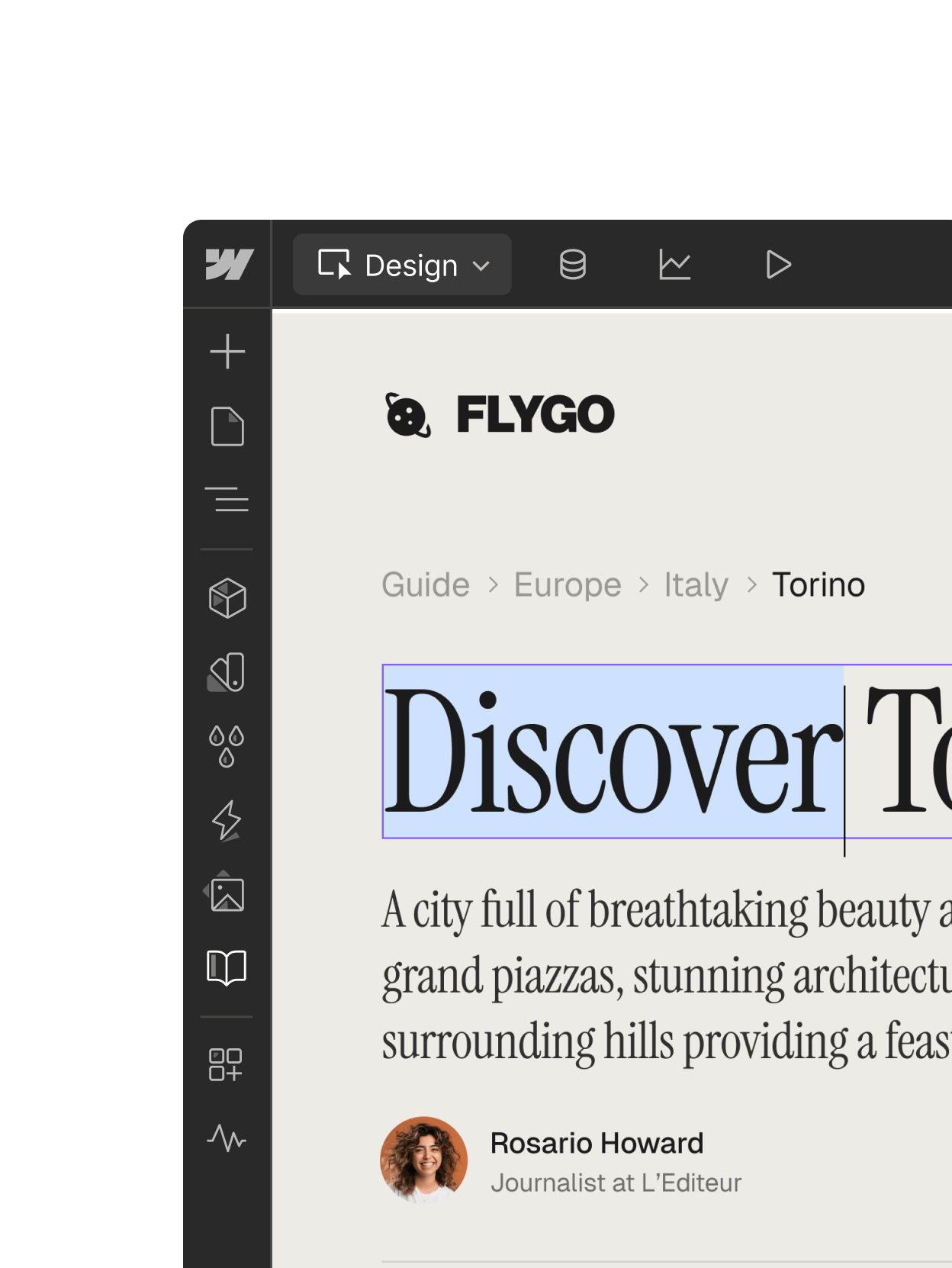Open the analytics chart icon

click(674, 265)
